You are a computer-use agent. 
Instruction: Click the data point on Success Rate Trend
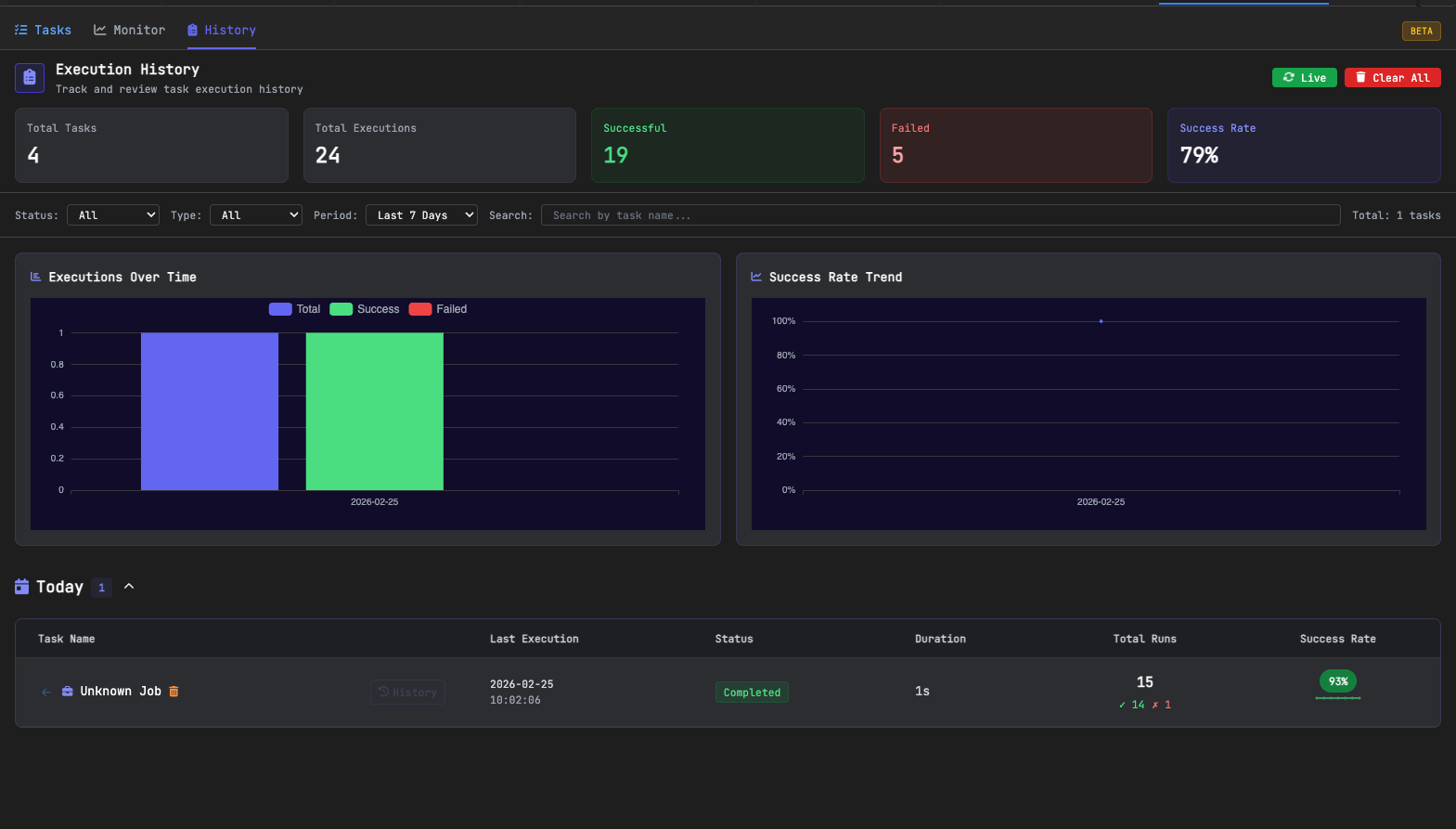point(1101,321)
